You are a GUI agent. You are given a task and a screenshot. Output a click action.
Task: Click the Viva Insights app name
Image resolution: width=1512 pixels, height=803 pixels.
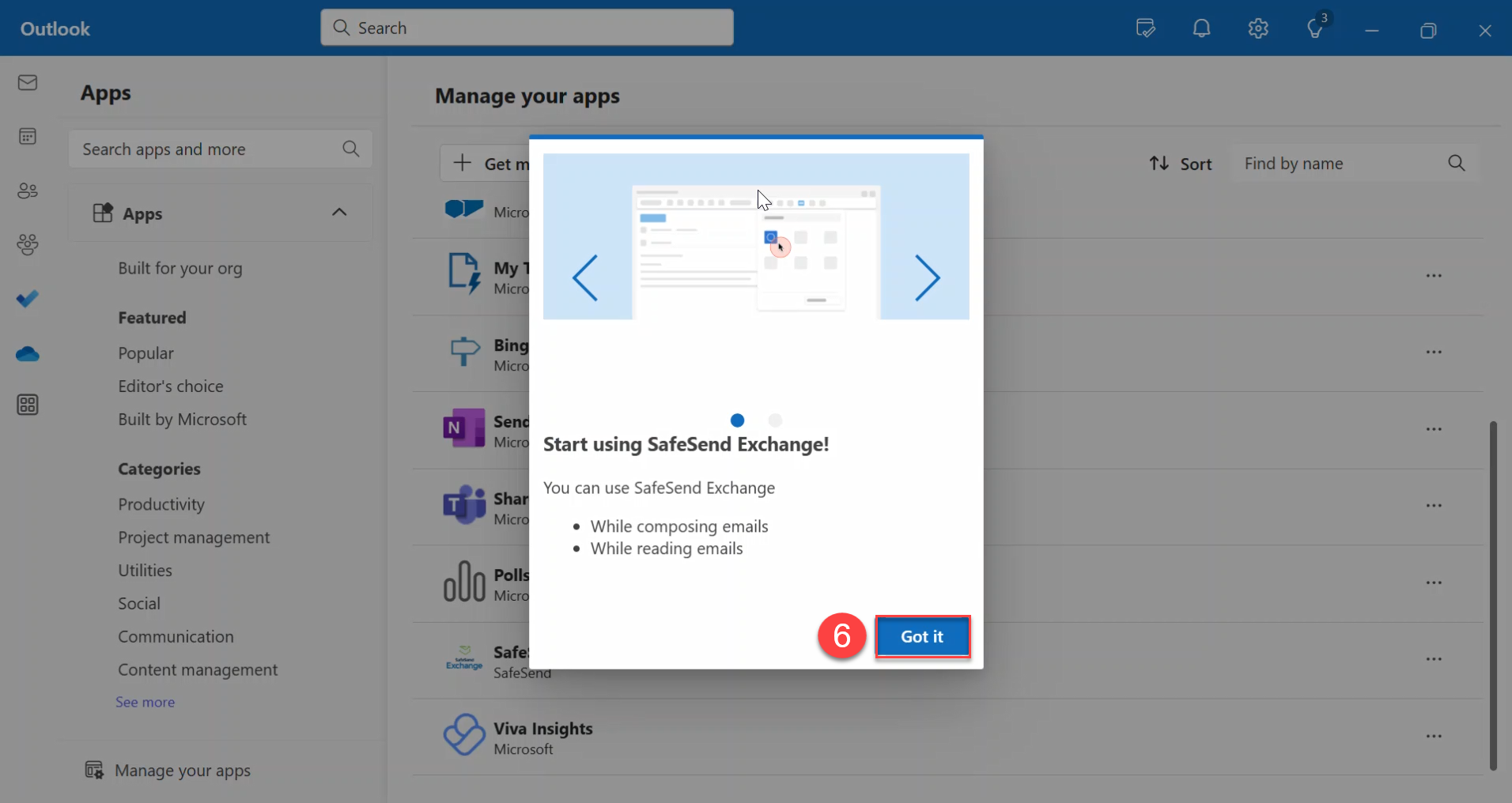(543, 729)
